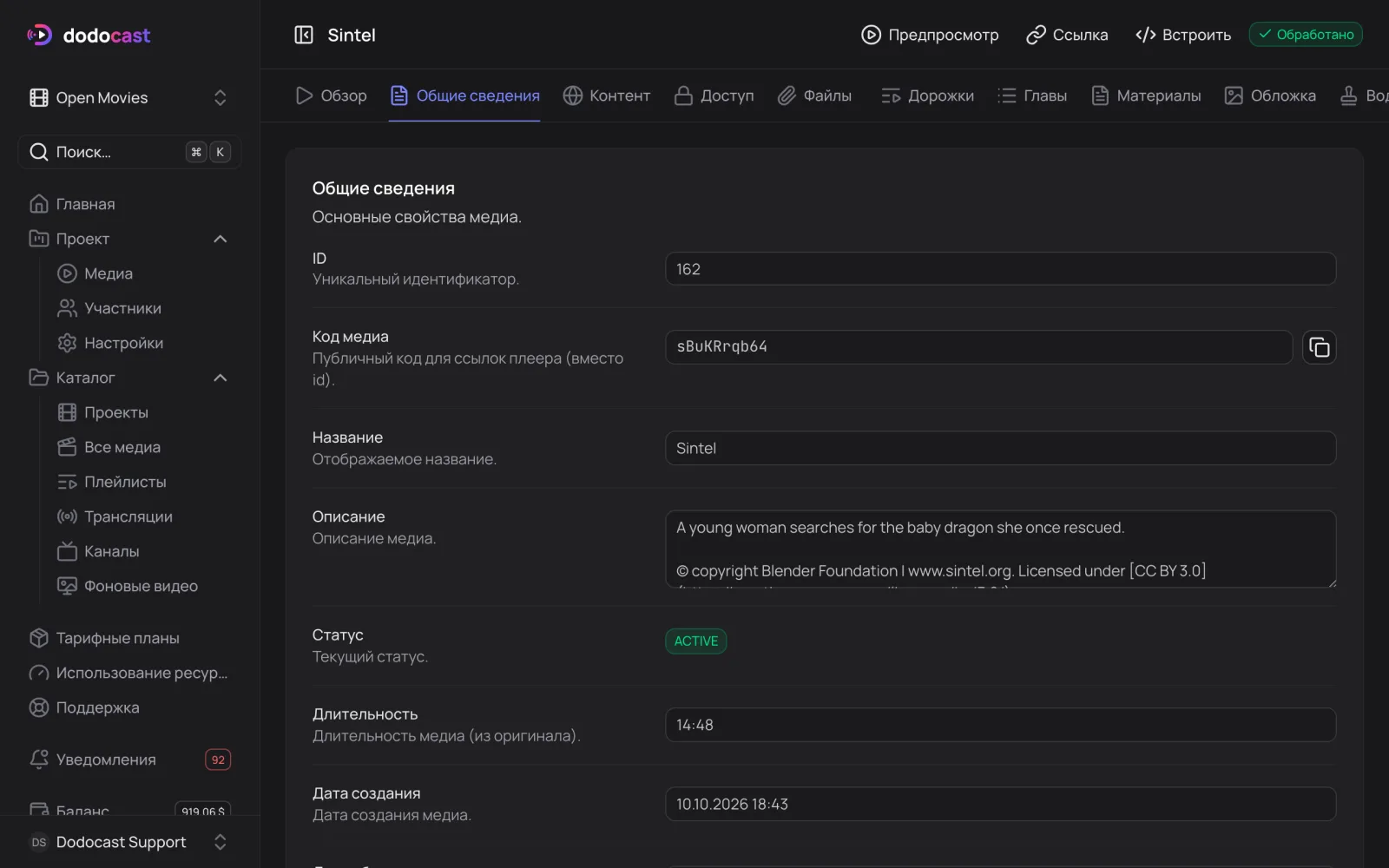Go to the Дорожки tab
This screenshot has width=1389, height=868.
click(x=927, y=95)
